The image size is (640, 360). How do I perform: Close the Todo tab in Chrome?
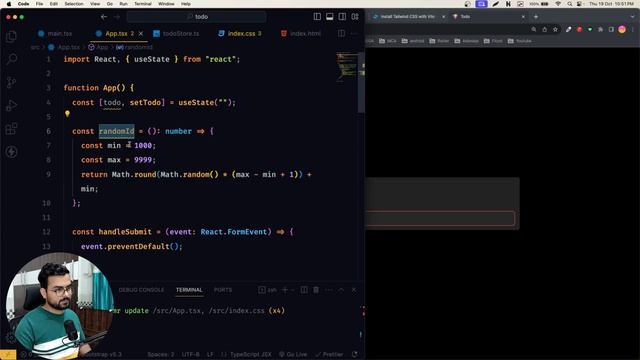click(x=523, y=17)
